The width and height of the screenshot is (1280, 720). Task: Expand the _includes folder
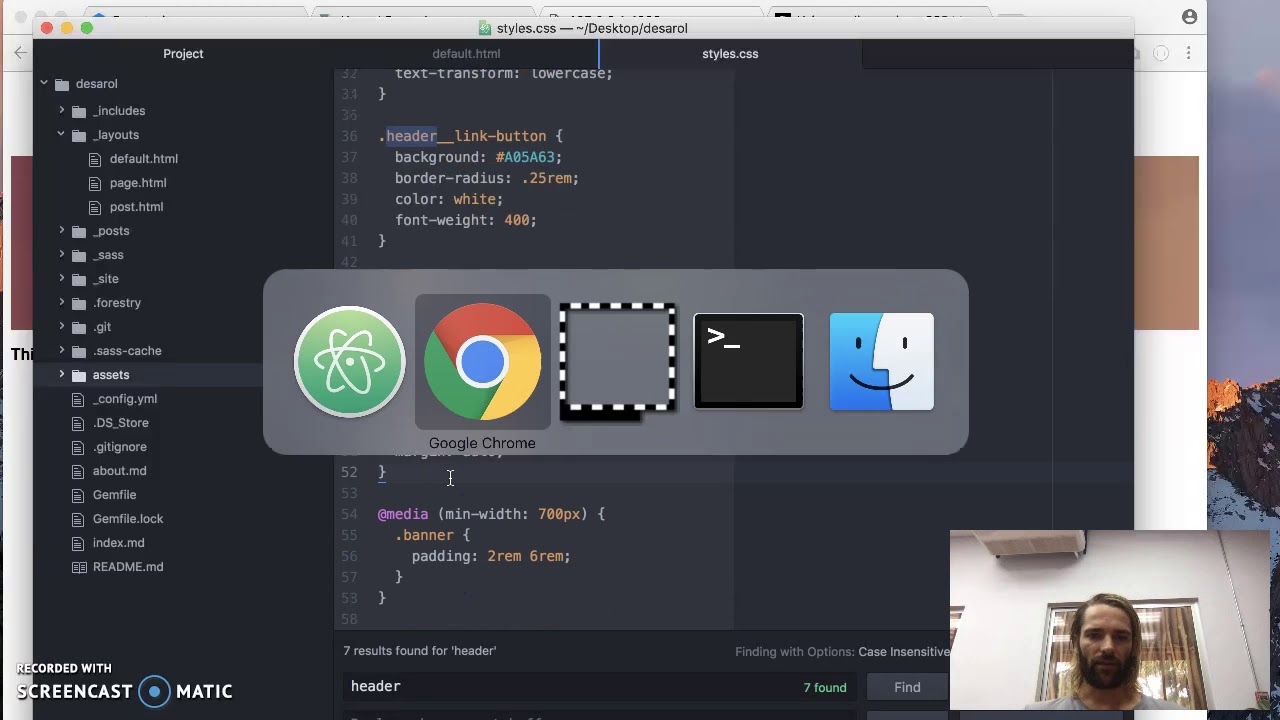coord(62,111)
